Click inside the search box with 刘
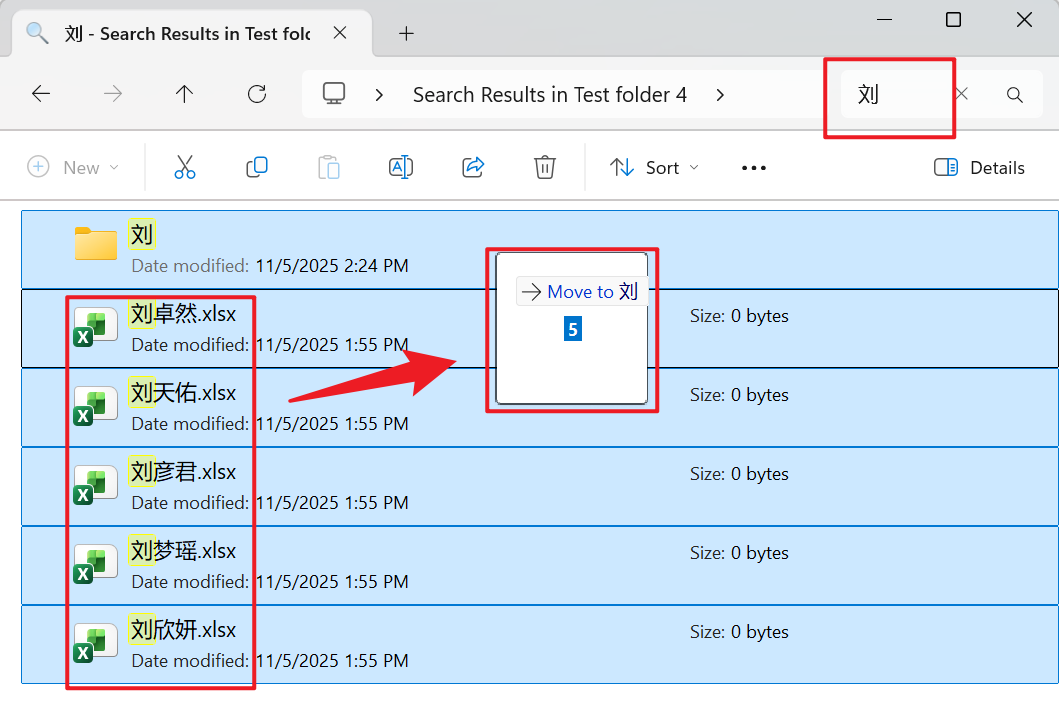The height and width of the screenshot is (716, 1059). [x=890, y=95]
